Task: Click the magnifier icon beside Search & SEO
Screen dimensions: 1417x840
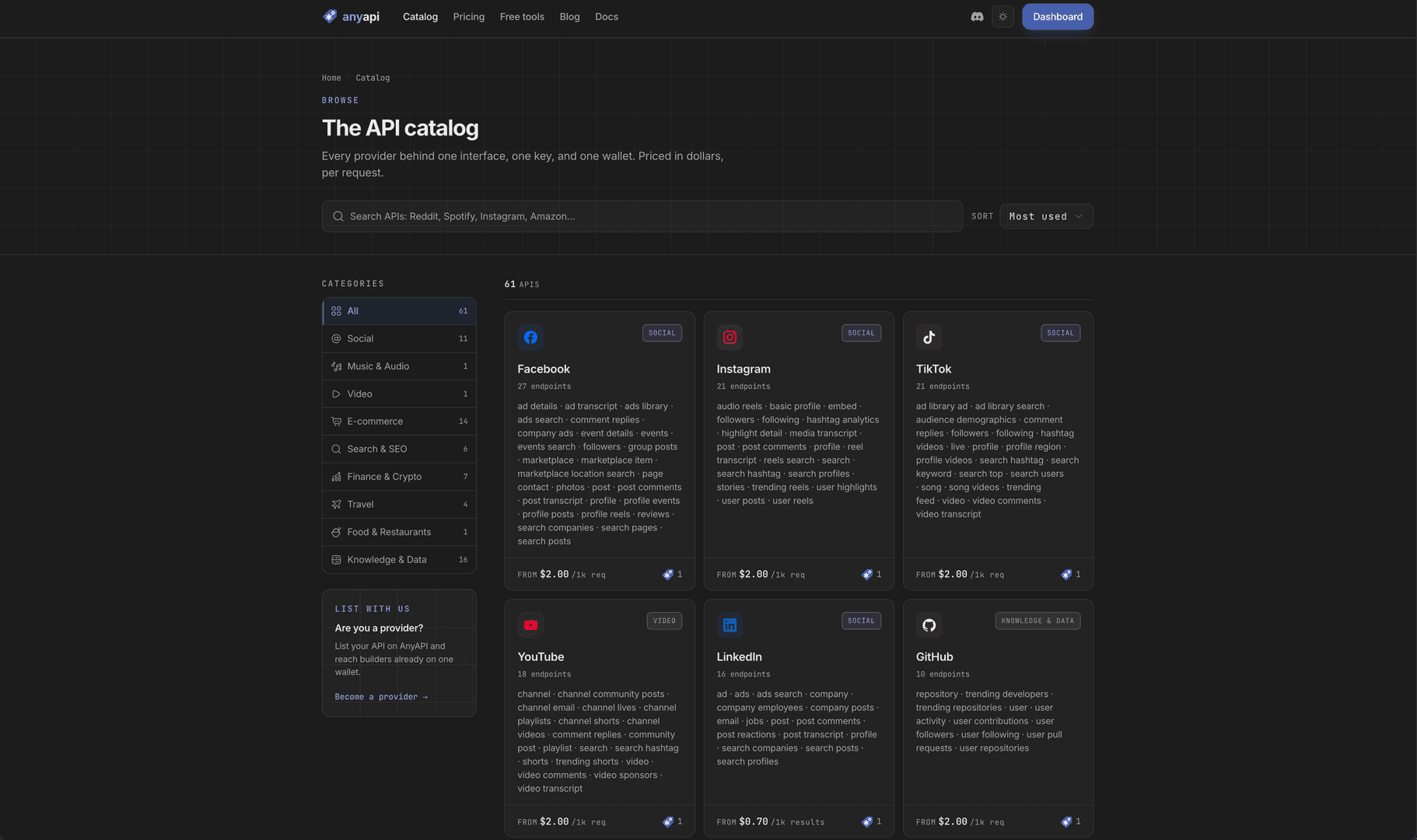Action: point(336,450)
